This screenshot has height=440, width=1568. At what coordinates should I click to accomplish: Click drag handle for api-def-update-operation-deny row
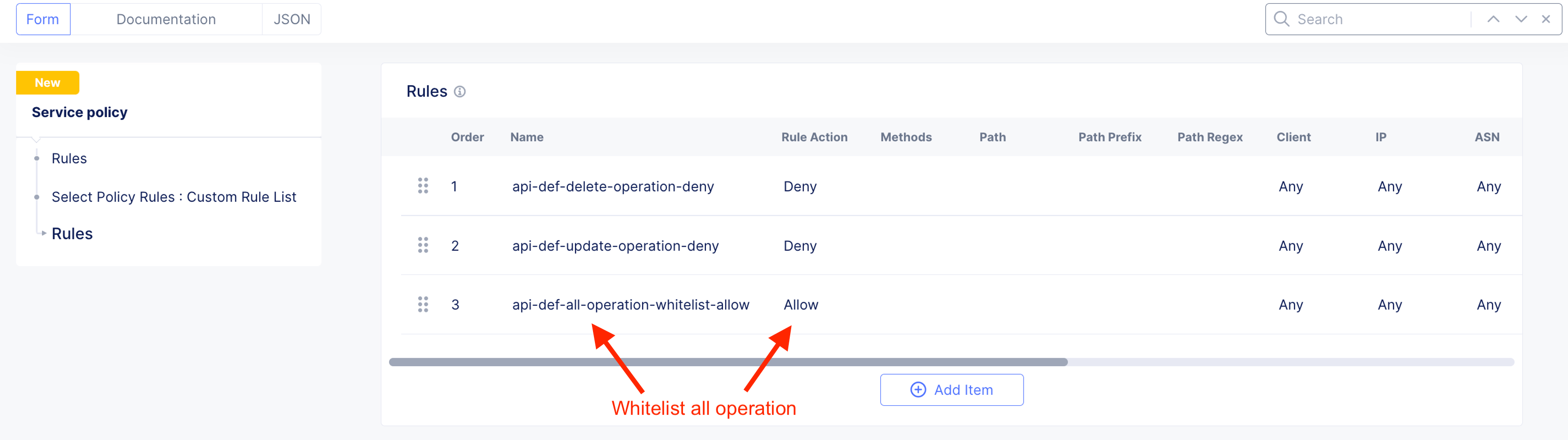pos(423,245)
